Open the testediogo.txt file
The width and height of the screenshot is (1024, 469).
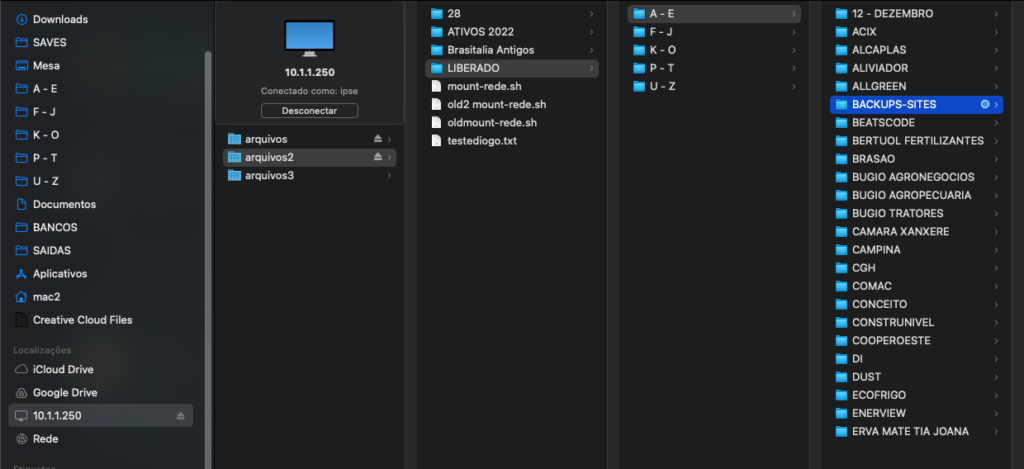pyautogui.click(x=482, y=141)
